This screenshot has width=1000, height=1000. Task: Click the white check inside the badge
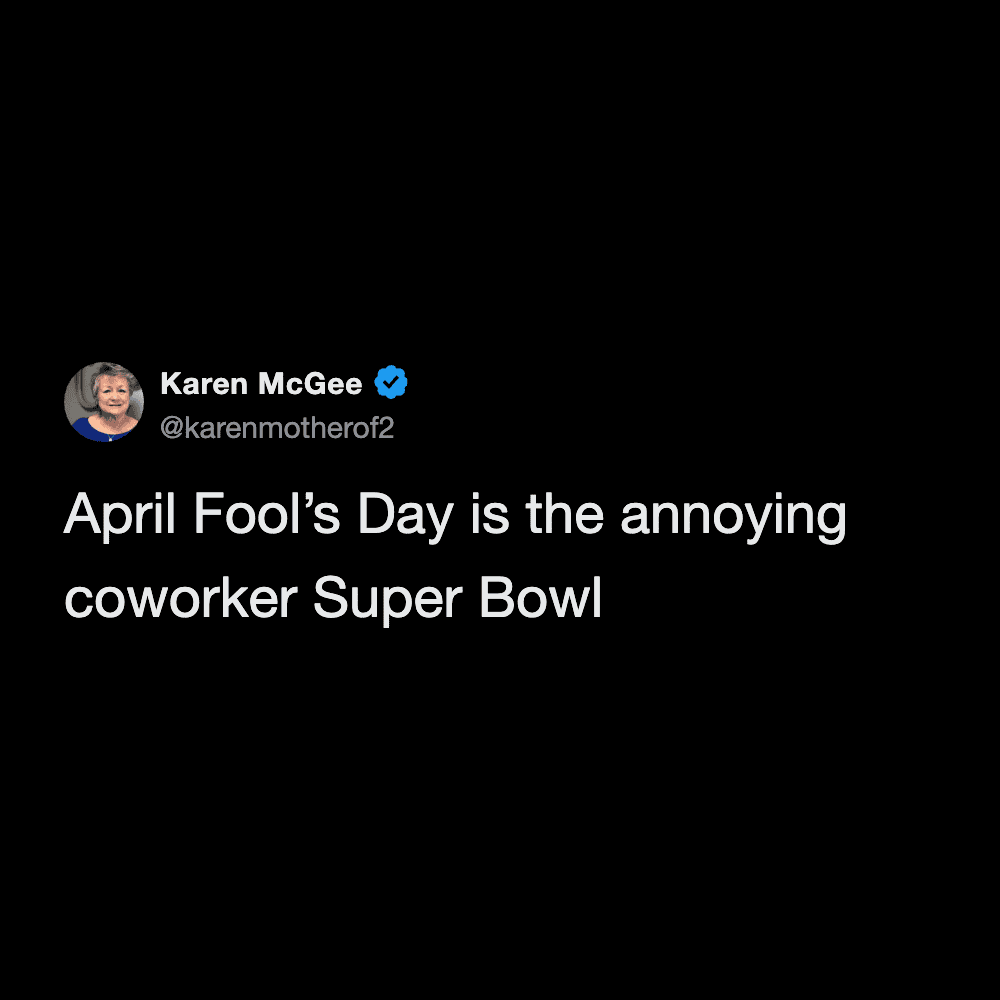[391, 383]
